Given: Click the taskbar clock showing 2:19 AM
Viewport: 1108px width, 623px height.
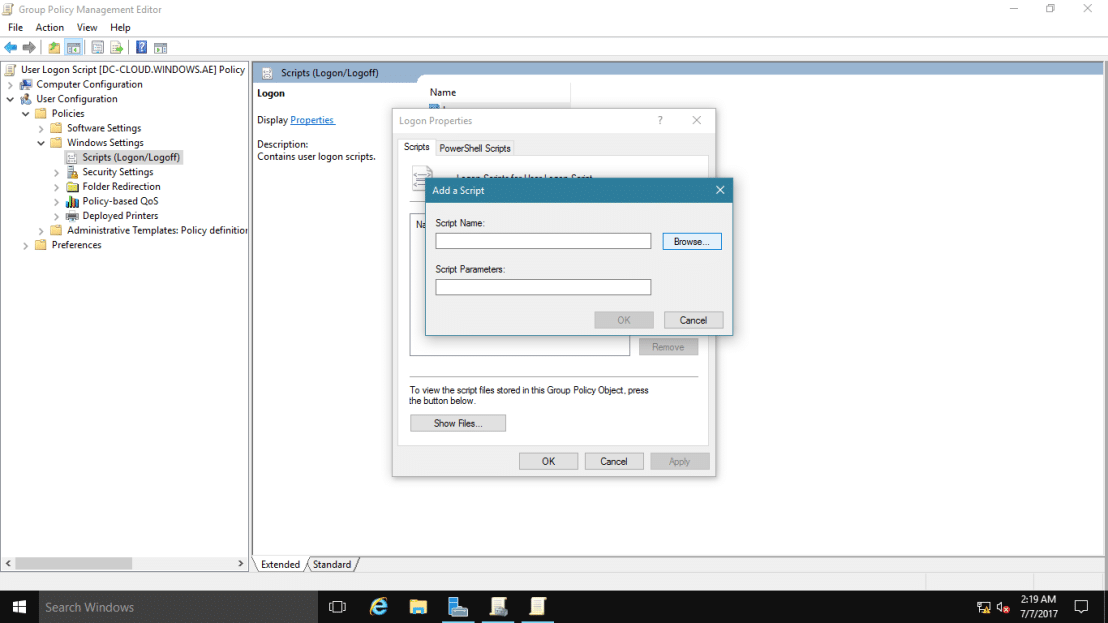Looking at the screenshot, I should point(1039,607).
